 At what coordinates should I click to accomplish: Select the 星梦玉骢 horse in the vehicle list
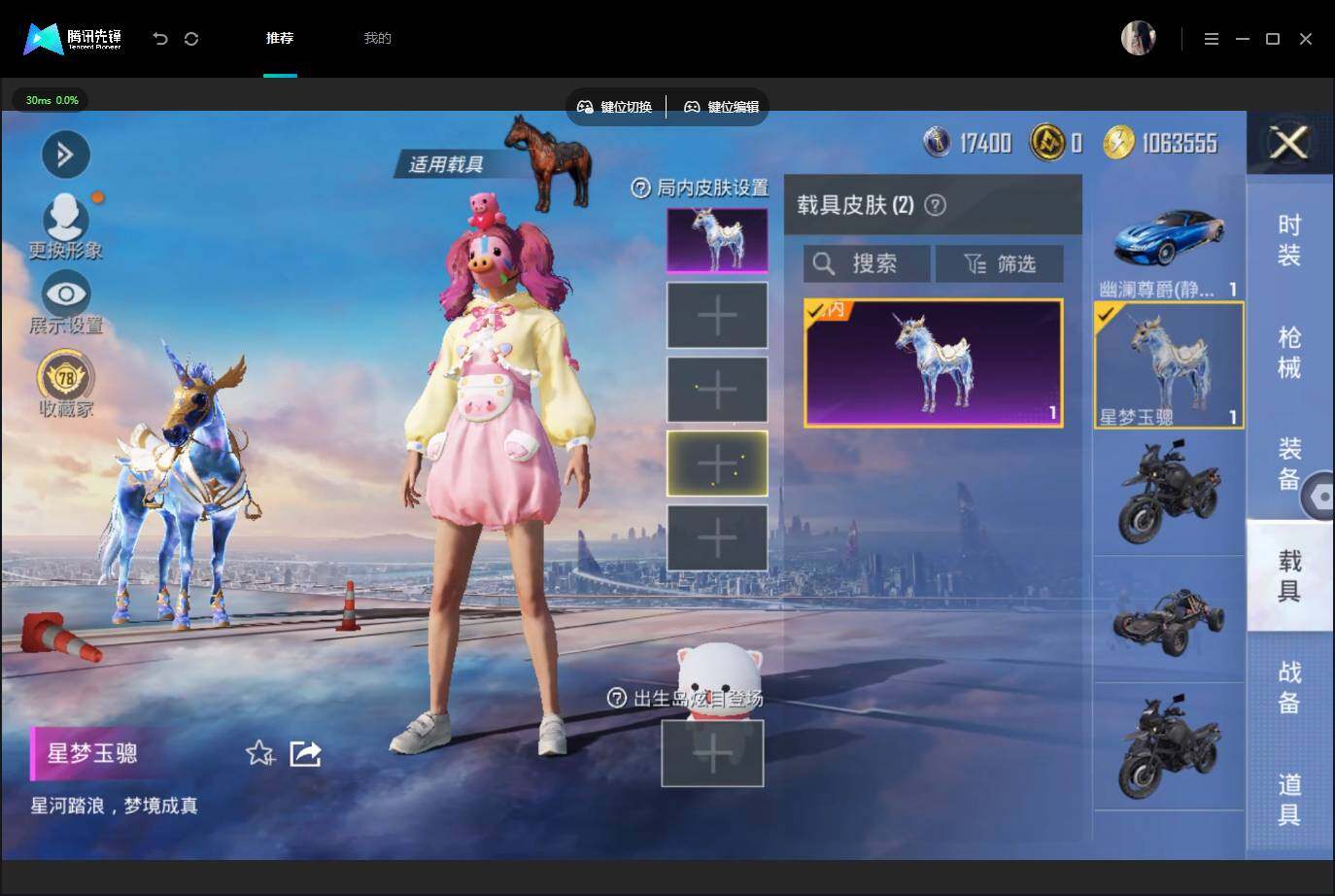(x=1169, y=365)
